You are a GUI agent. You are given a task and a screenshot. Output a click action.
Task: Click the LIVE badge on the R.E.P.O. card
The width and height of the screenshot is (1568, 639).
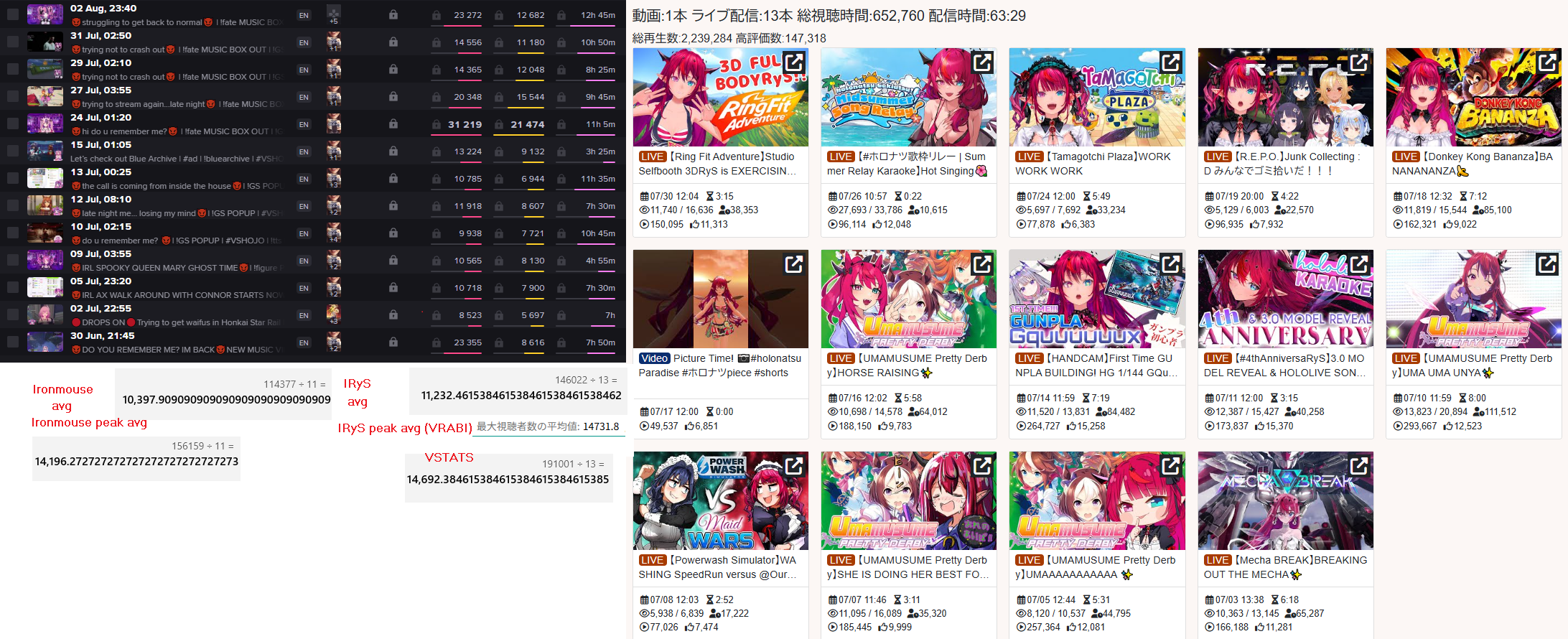click(x=1217, y=157)
